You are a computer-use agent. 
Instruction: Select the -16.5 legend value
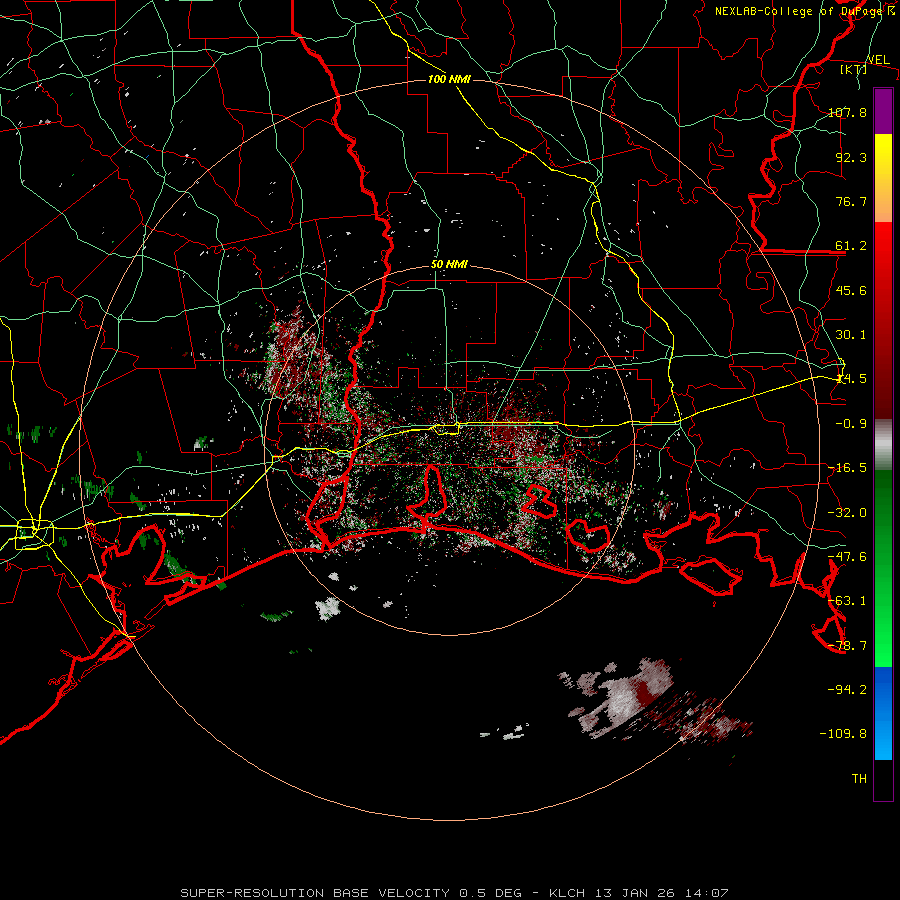(848, 467)
